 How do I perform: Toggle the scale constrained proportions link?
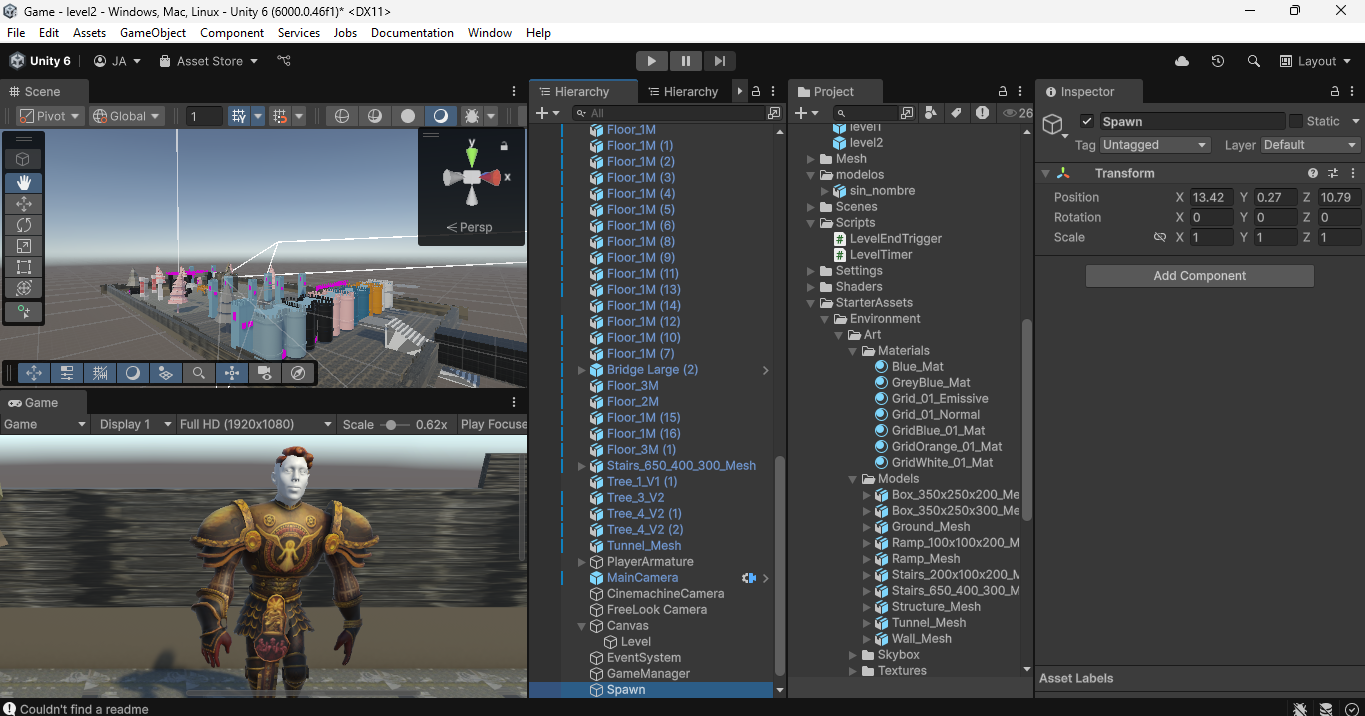[x=1160, y=237]
